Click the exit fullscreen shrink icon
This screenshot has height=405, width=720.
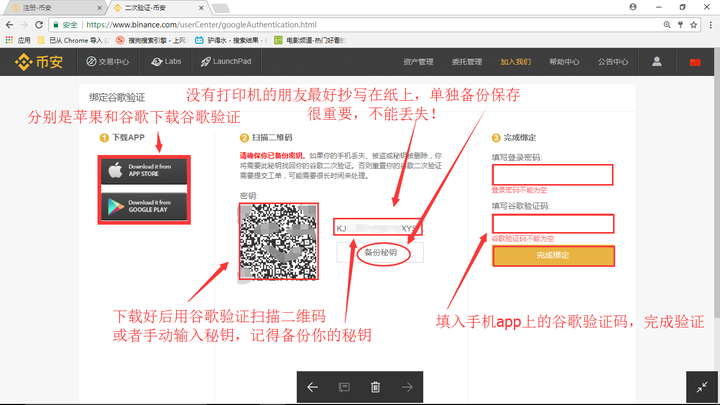(x=702, y=388)
